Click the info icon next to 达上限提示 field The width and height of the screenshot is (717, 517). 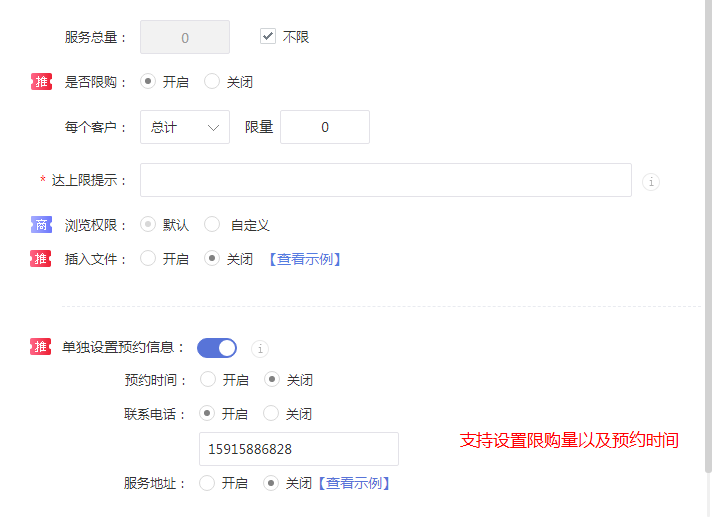651,182
